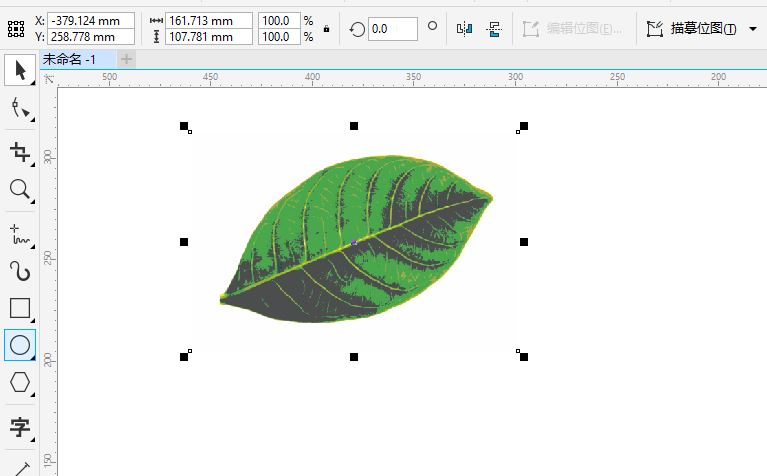Add a new document with plus tab

click(126, 60)
